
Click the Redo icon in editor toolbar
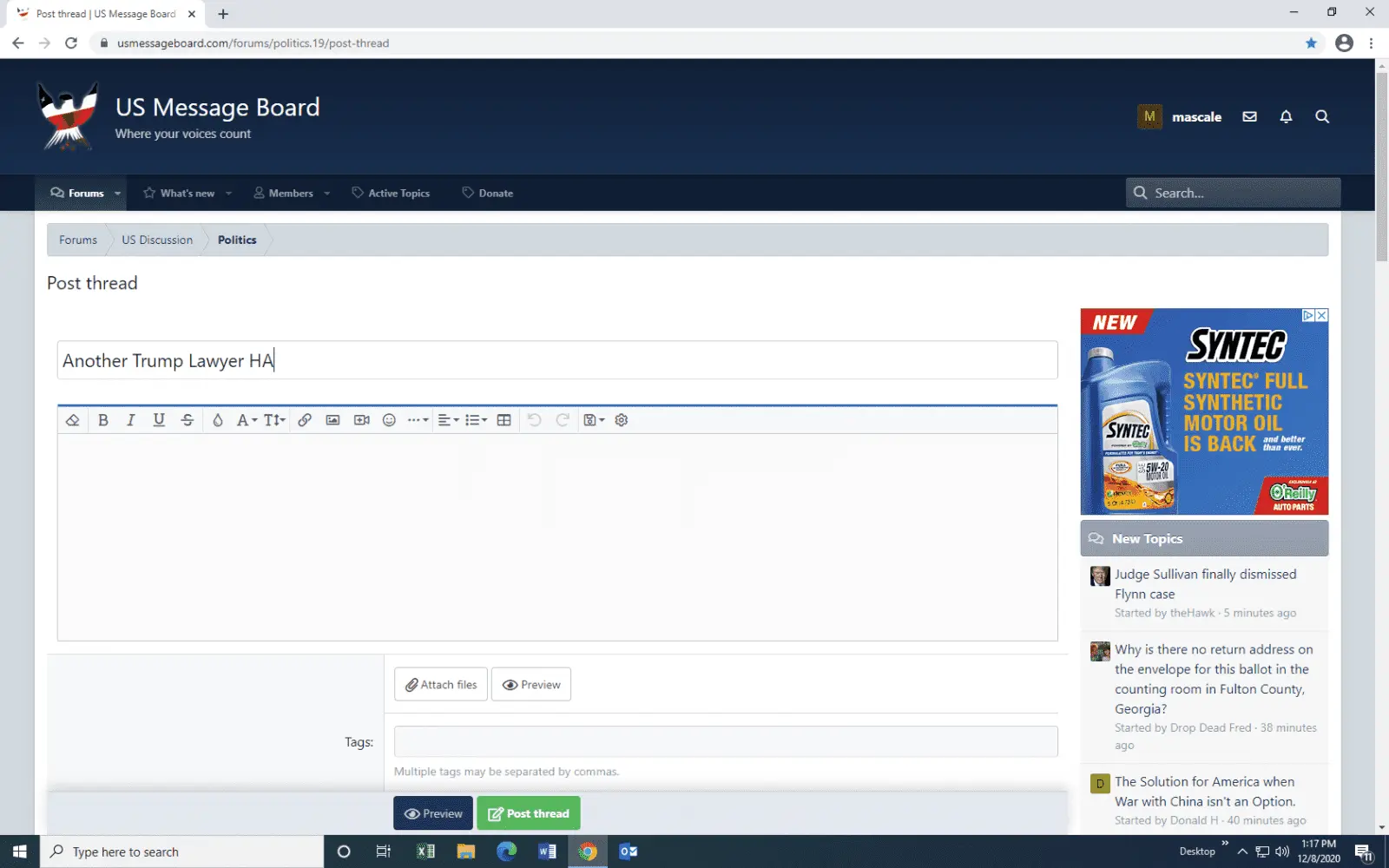click(x=563, y=420)
